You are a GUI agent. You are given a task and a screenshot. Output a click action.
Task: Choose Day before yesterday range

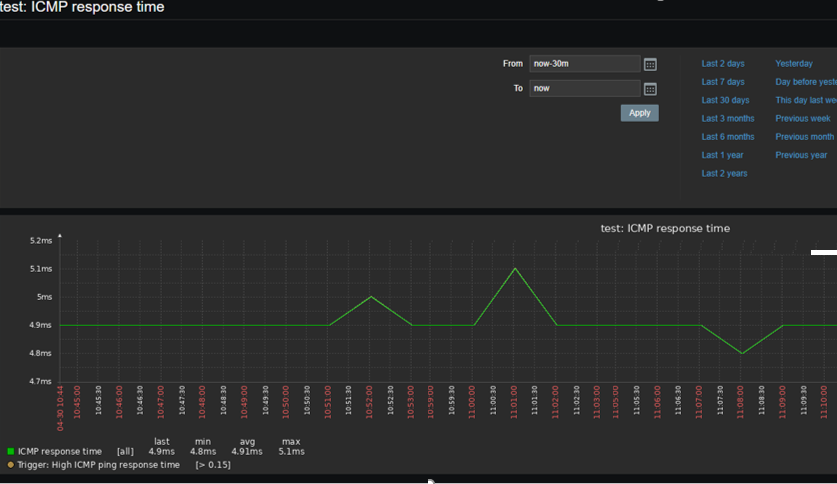805,82
